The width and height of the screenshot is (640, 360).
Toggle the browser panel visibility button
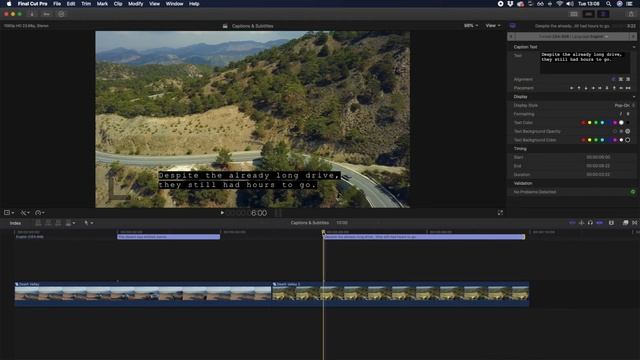click(574, 14)
